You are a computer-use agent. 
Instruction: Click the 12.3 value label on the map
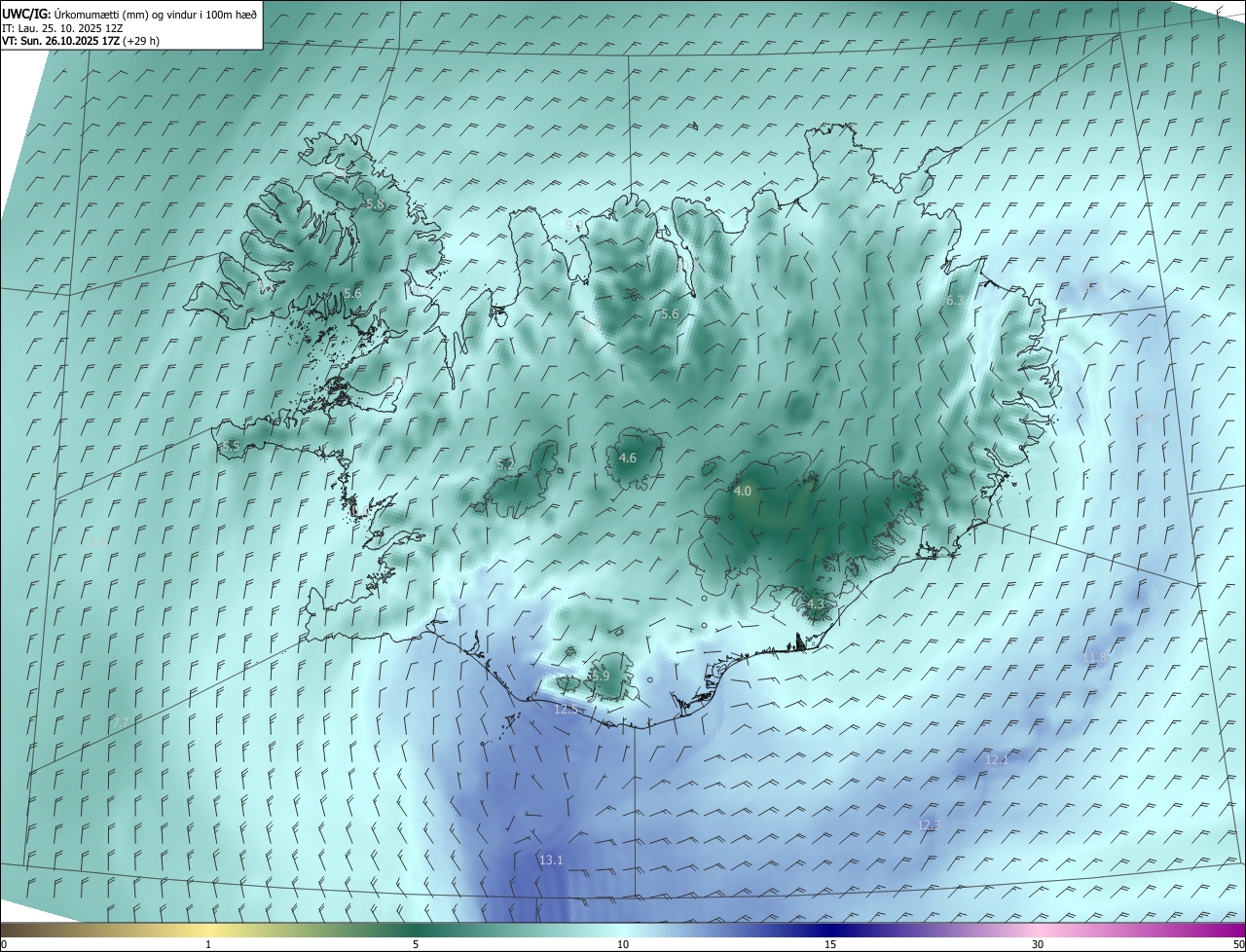[x=930, y=824]
